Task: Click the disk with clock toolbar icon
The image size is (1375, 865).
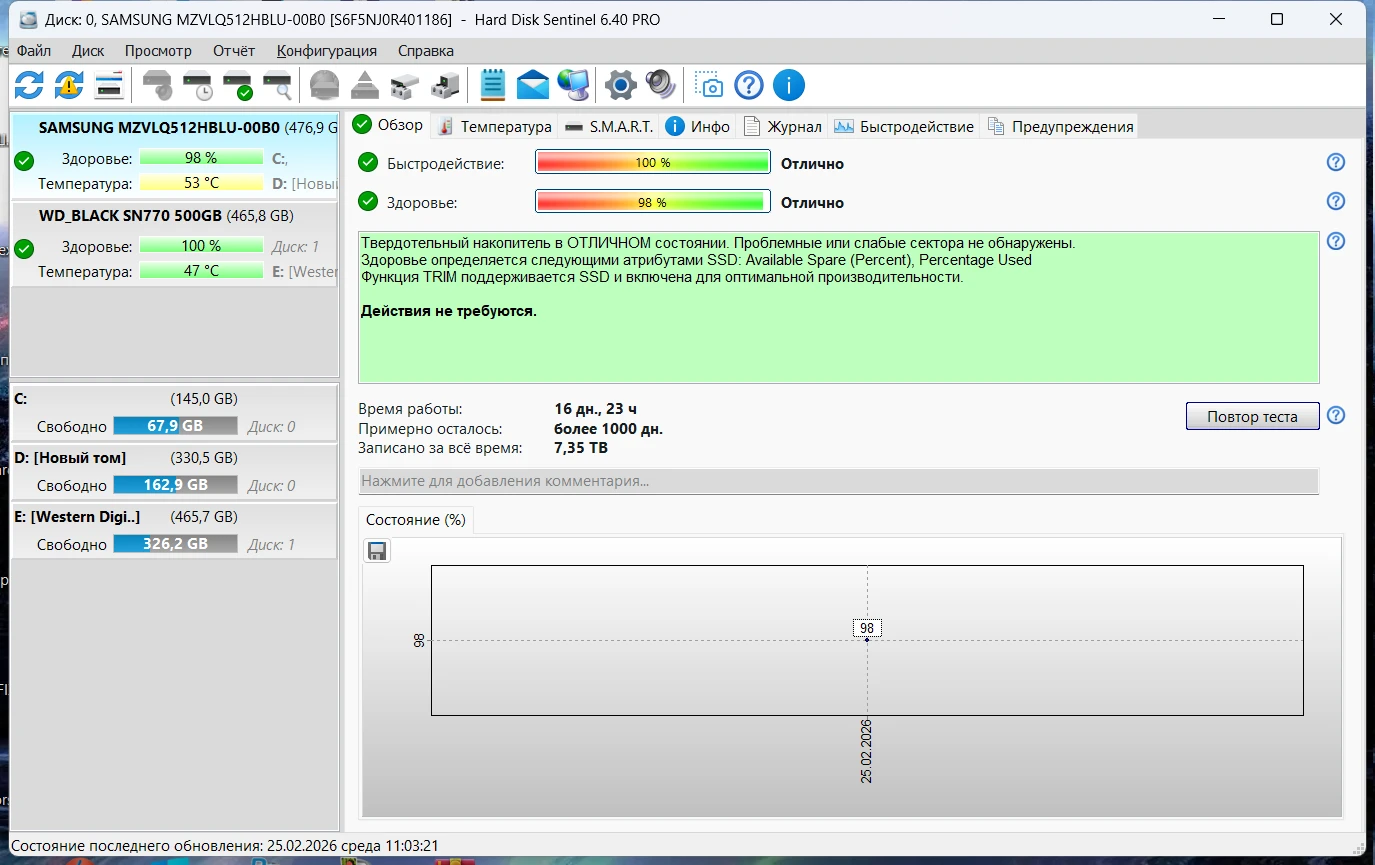Action: click(197, 85)
